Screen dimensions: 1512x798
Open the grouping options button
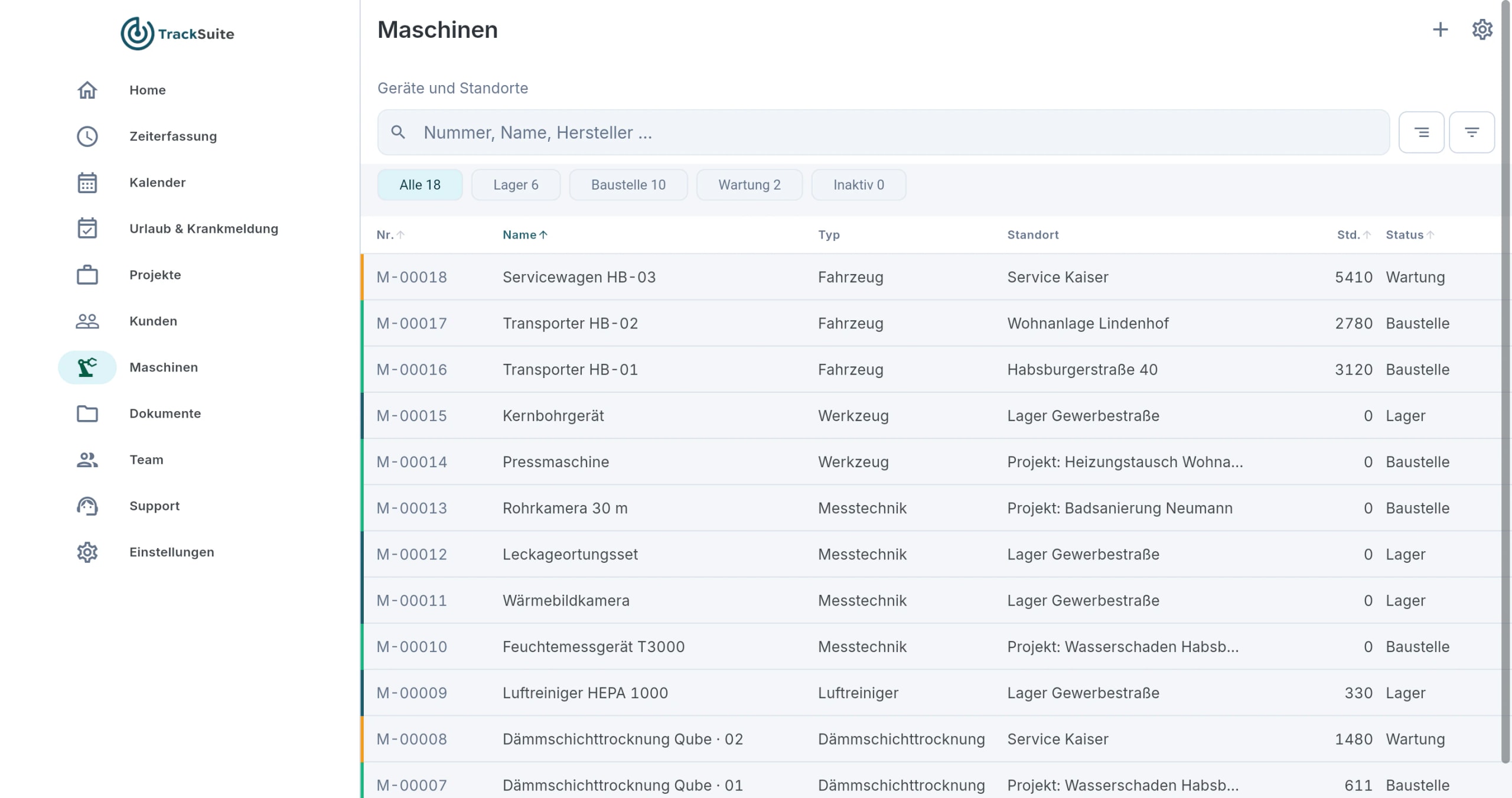tap(1422, 132)
